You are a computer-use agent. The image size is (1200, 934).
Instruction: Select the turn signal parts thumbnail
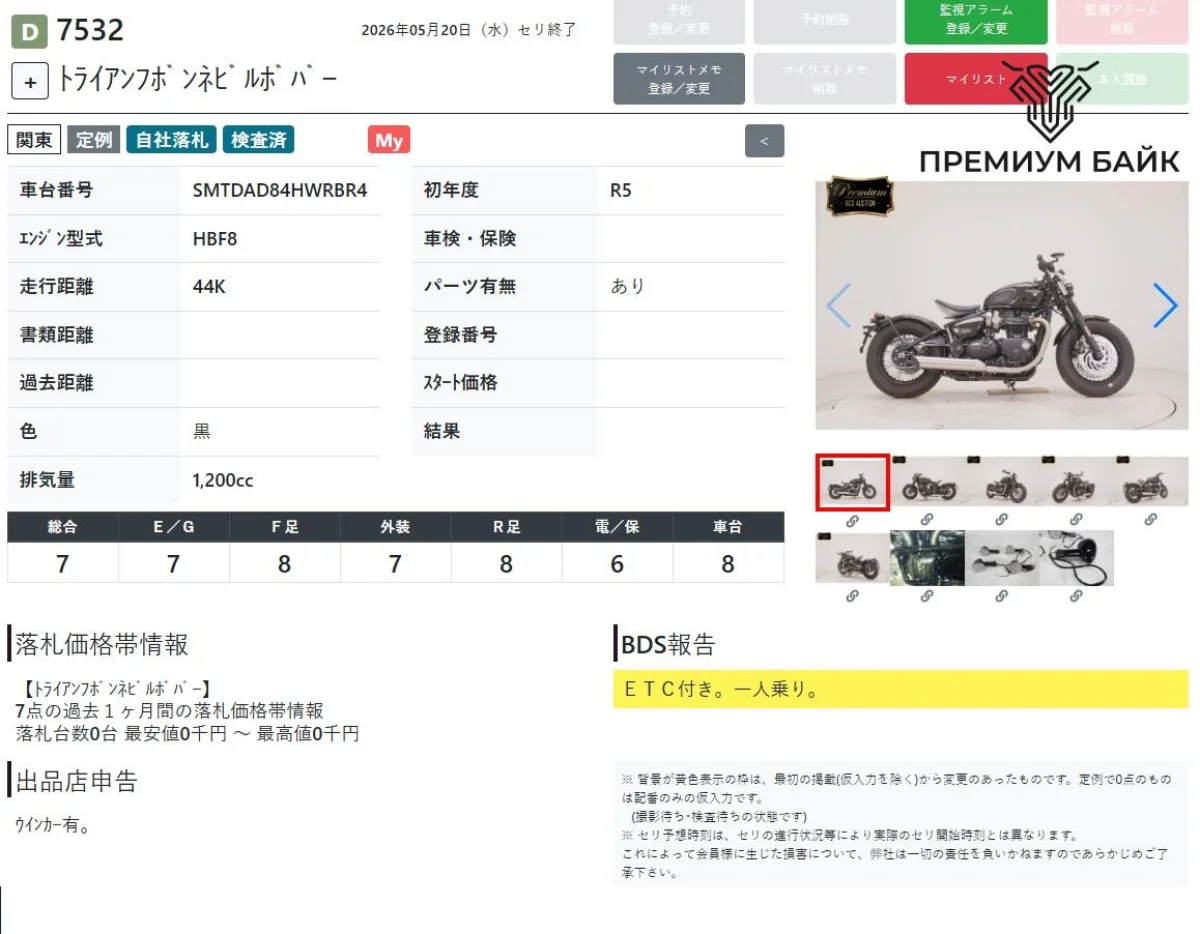[x=1002, y=558]
